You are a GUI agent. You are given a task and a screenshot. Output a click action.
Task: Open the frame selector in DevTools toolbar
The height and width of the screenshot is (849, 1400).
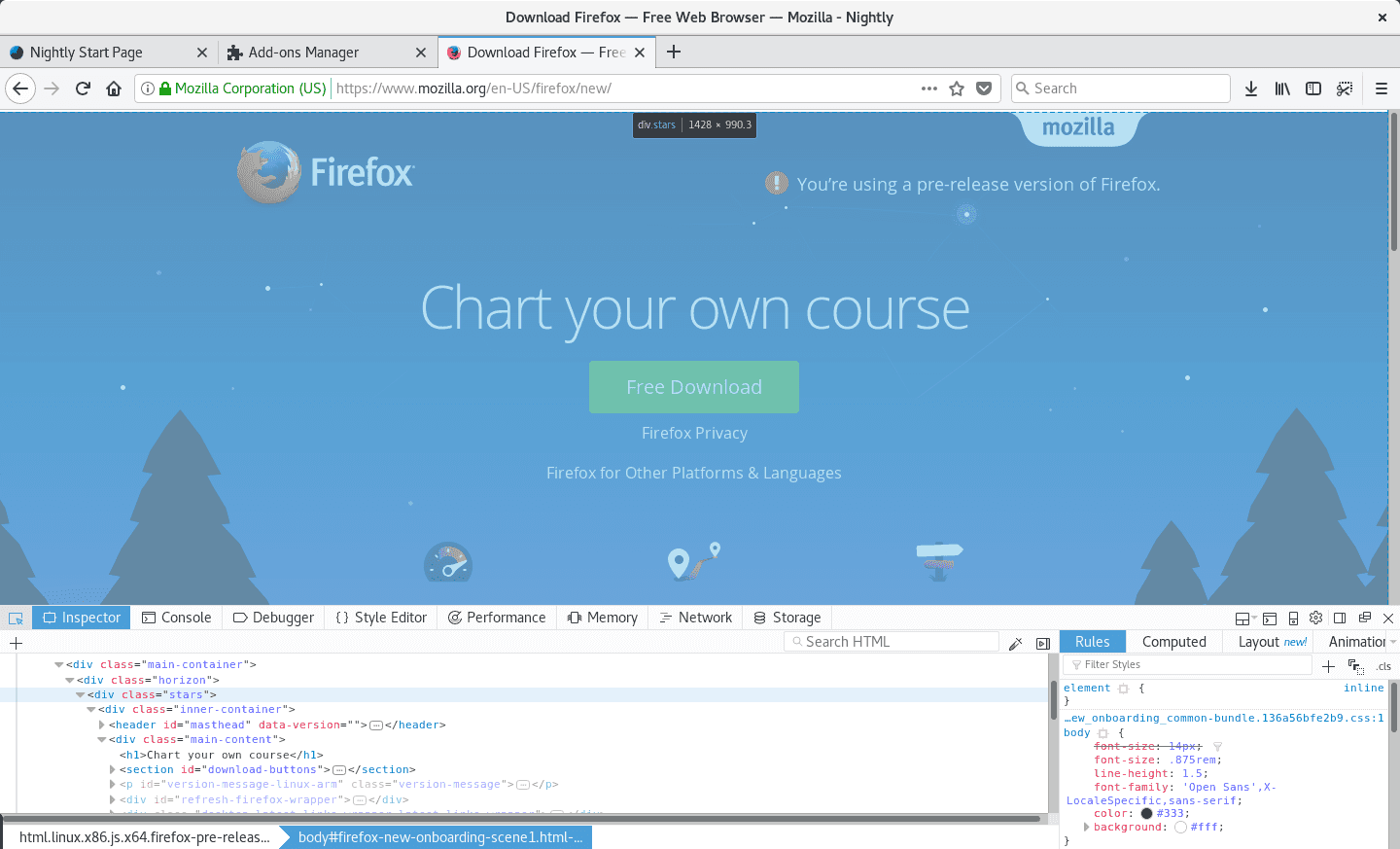(1245, 619)
